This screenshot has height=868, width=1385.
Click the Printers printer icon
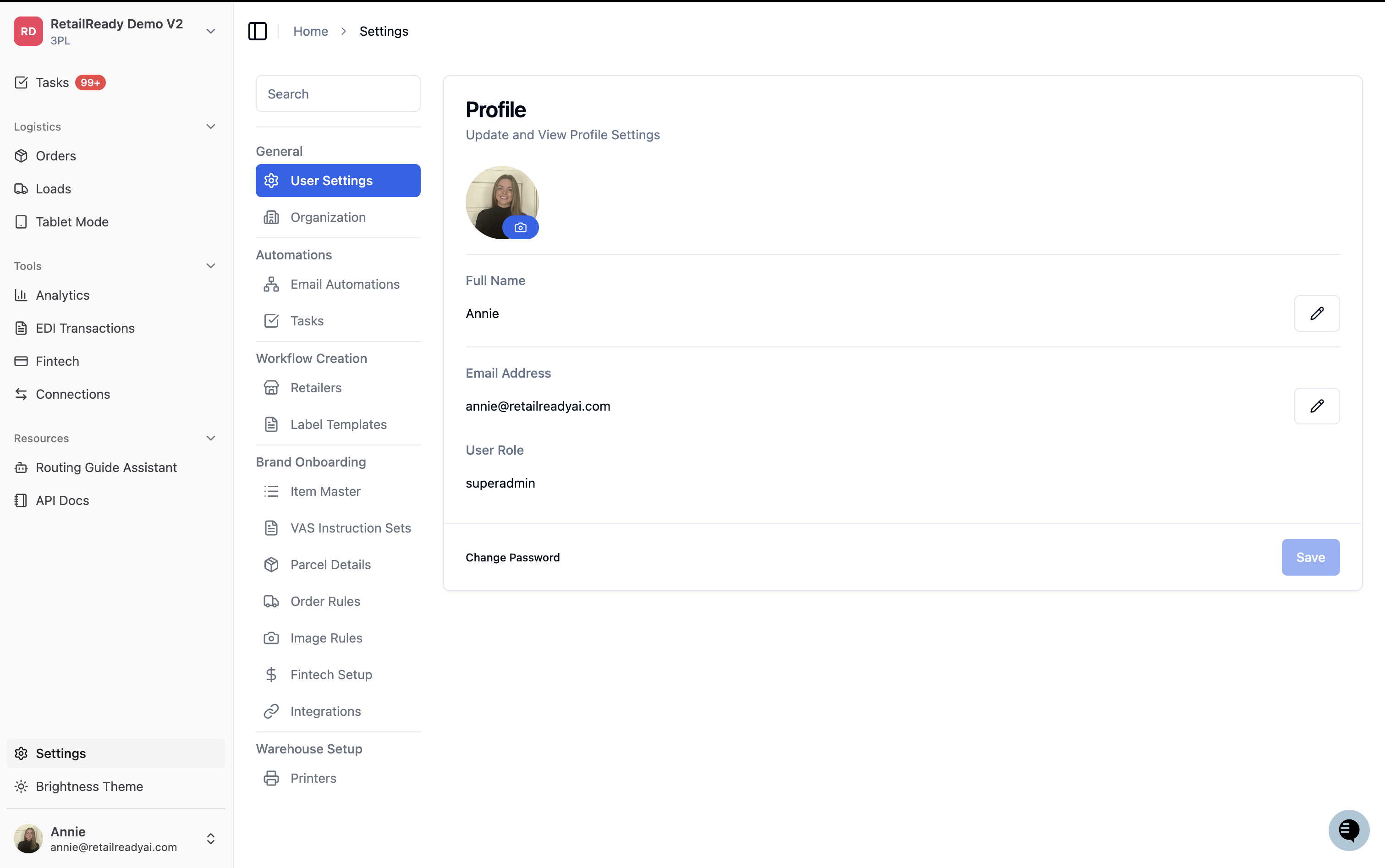[x=271, y=778]
